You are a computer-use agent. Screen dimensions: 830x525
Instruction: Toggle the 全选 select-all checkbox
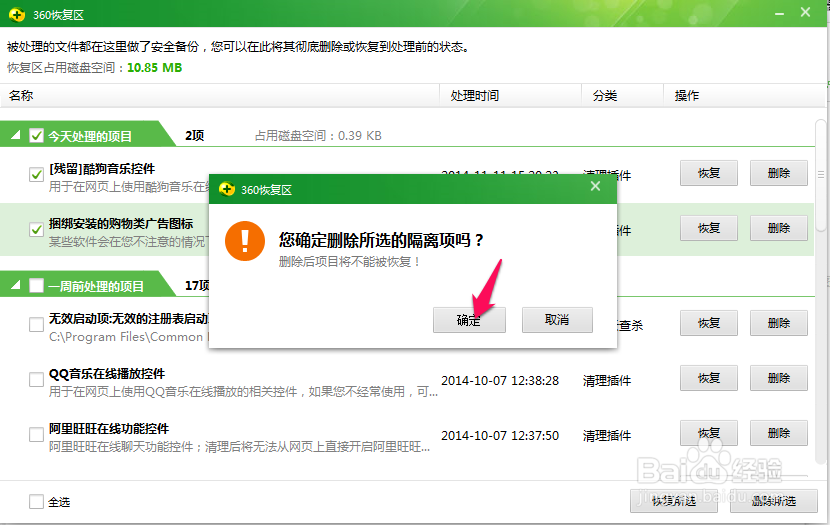pos(37,502)
